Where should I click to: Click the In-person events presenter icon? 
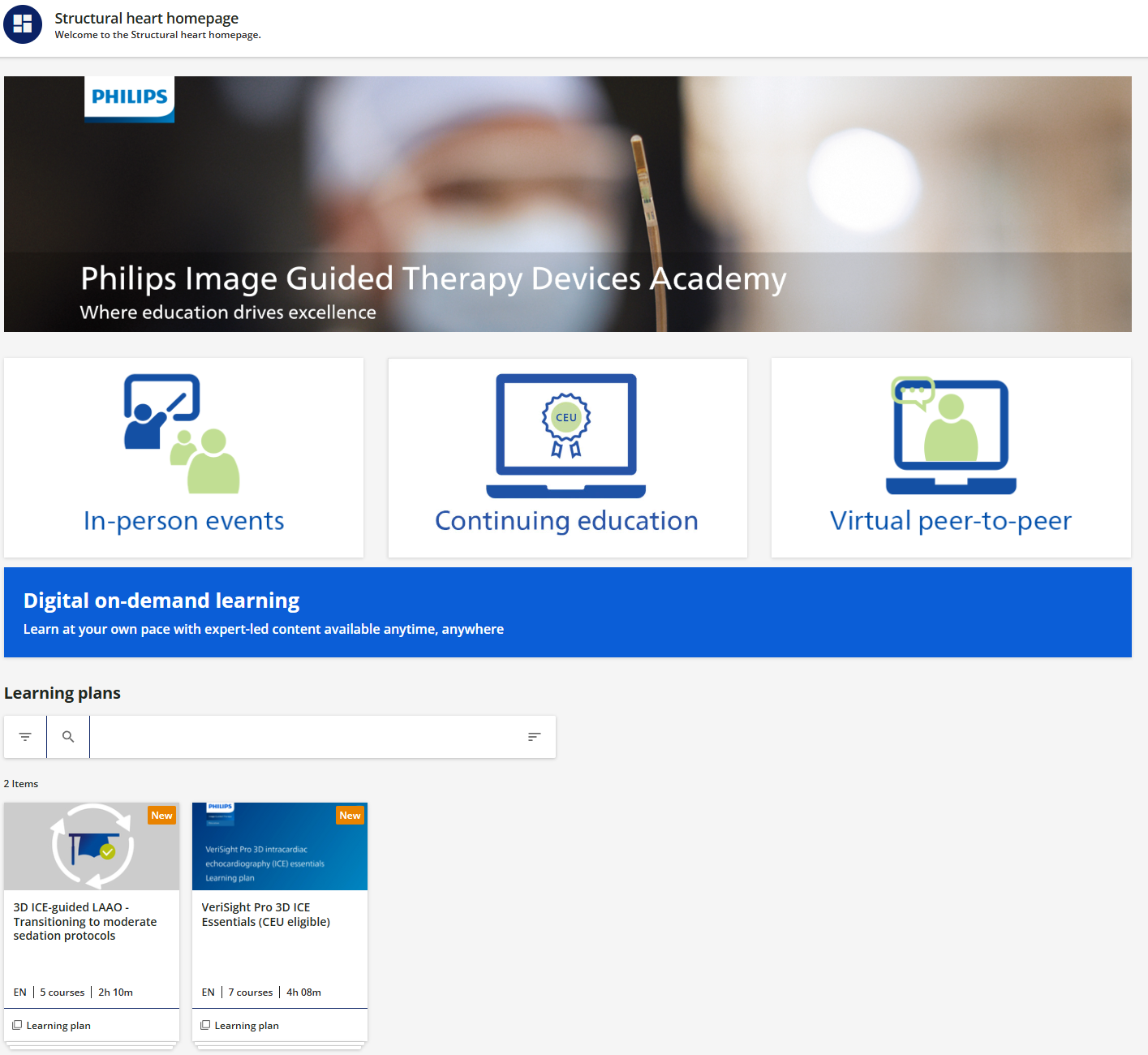182,433
